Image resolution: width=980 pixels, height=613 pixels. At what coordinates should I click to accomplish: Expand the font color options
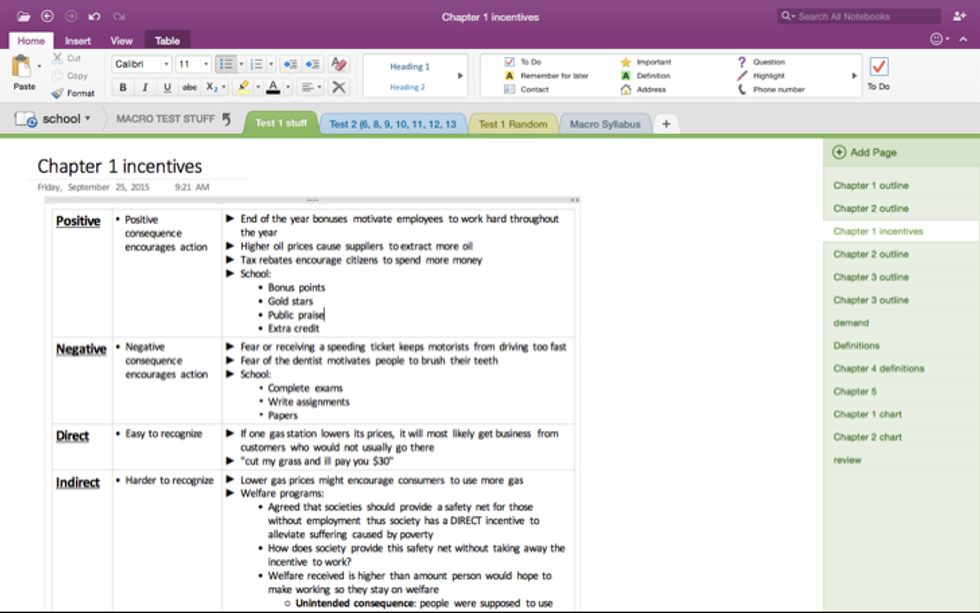click(286, 87)
